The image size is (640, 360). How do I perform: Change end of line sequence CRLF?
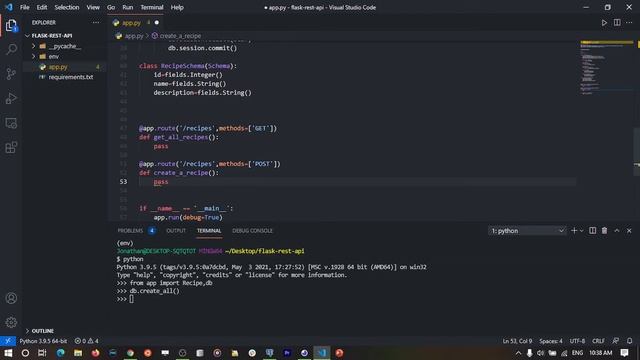click(x=598, y=341)
